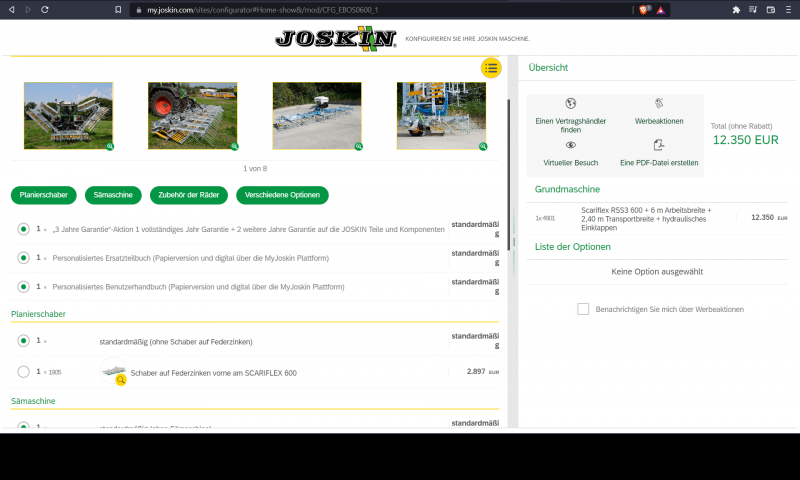Click the browser back arrow

[11, 10]
